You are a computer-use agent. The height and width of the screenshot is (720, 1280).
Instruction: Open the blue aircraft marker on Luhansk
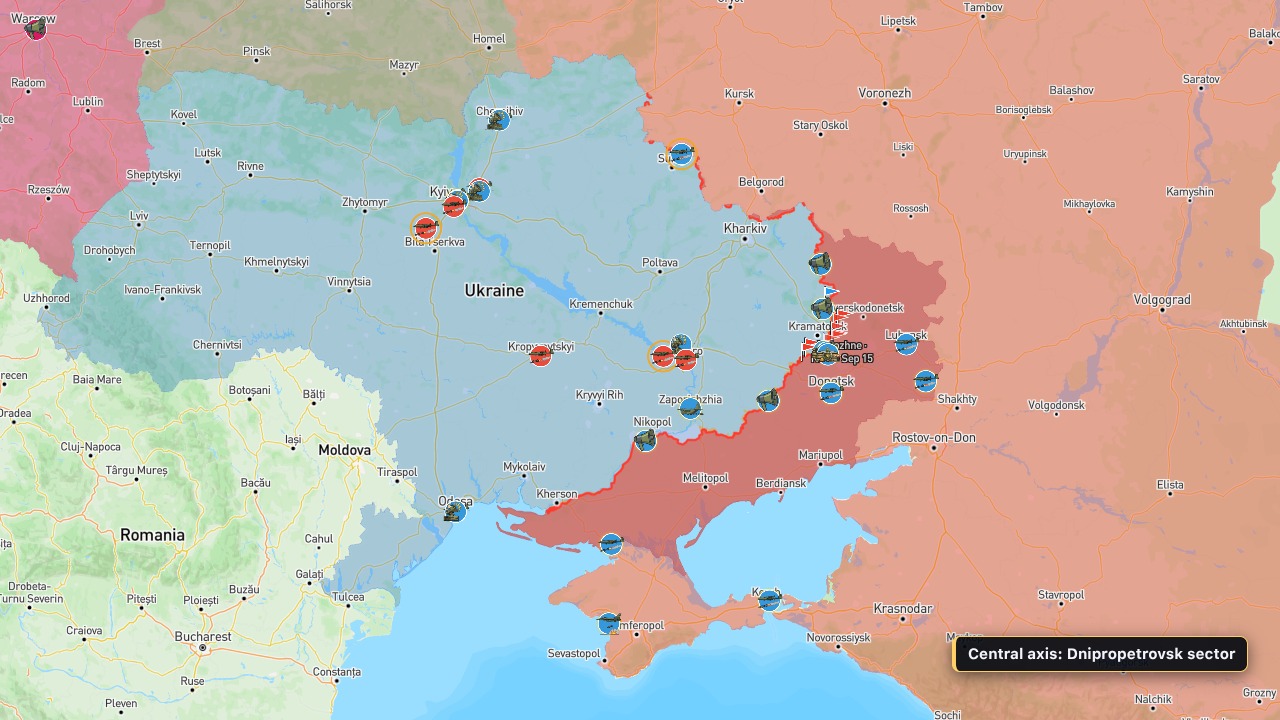tap(907, 344)
